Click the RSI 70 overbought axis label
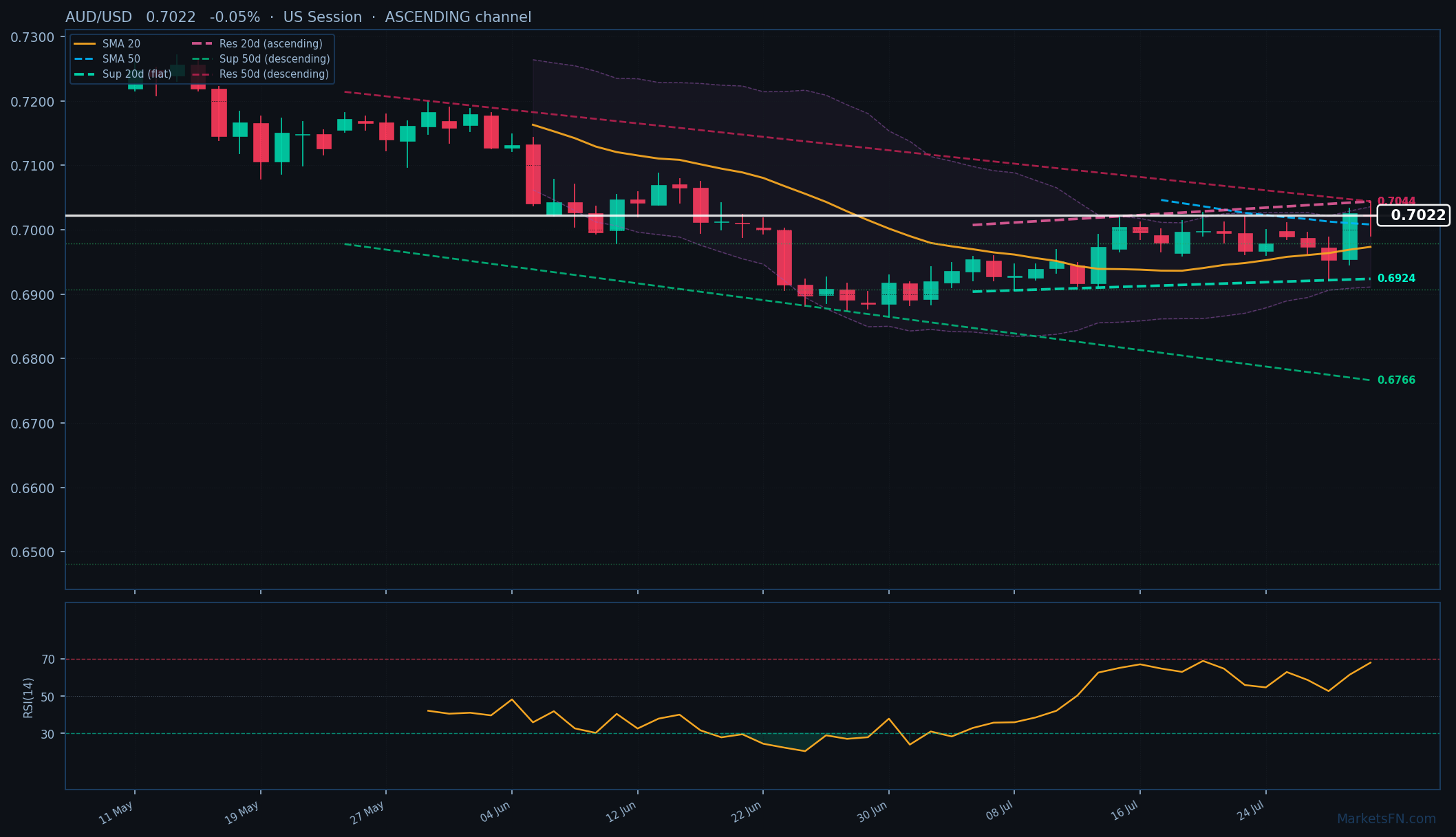The image size is (1456, 837). coord(48,660)
